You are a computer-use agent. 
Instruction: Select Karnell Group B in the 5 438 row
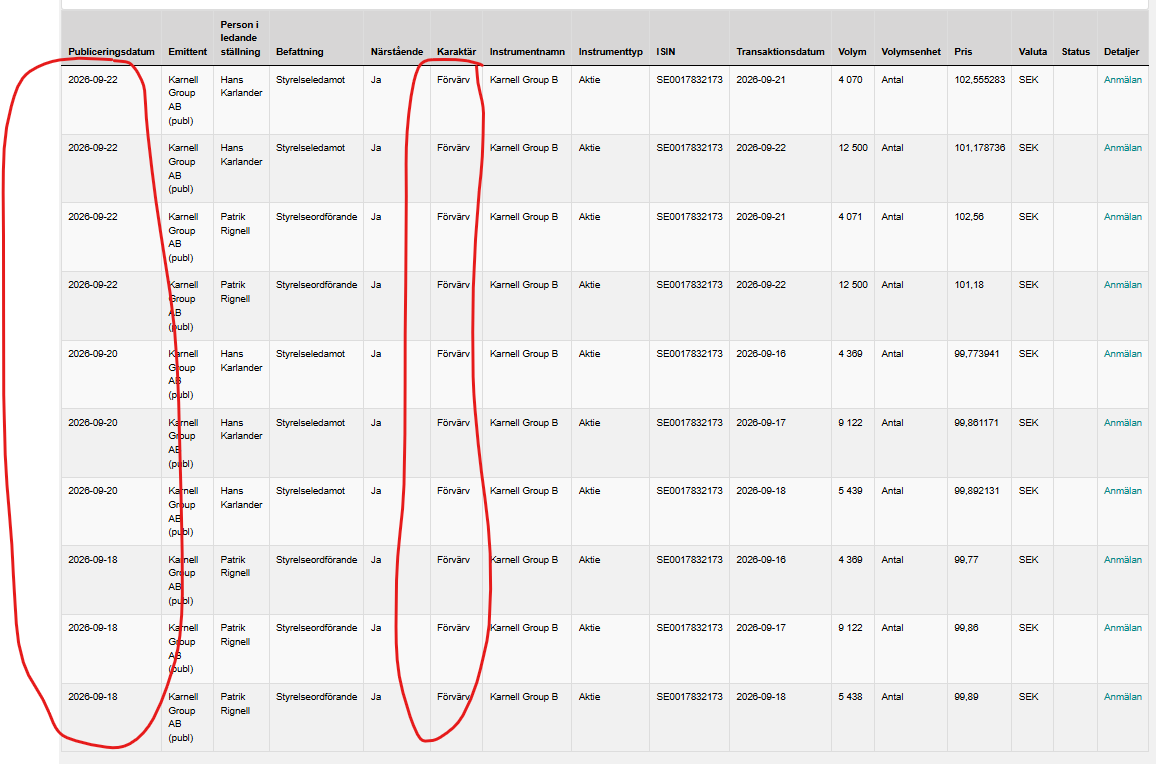(523, 697)
